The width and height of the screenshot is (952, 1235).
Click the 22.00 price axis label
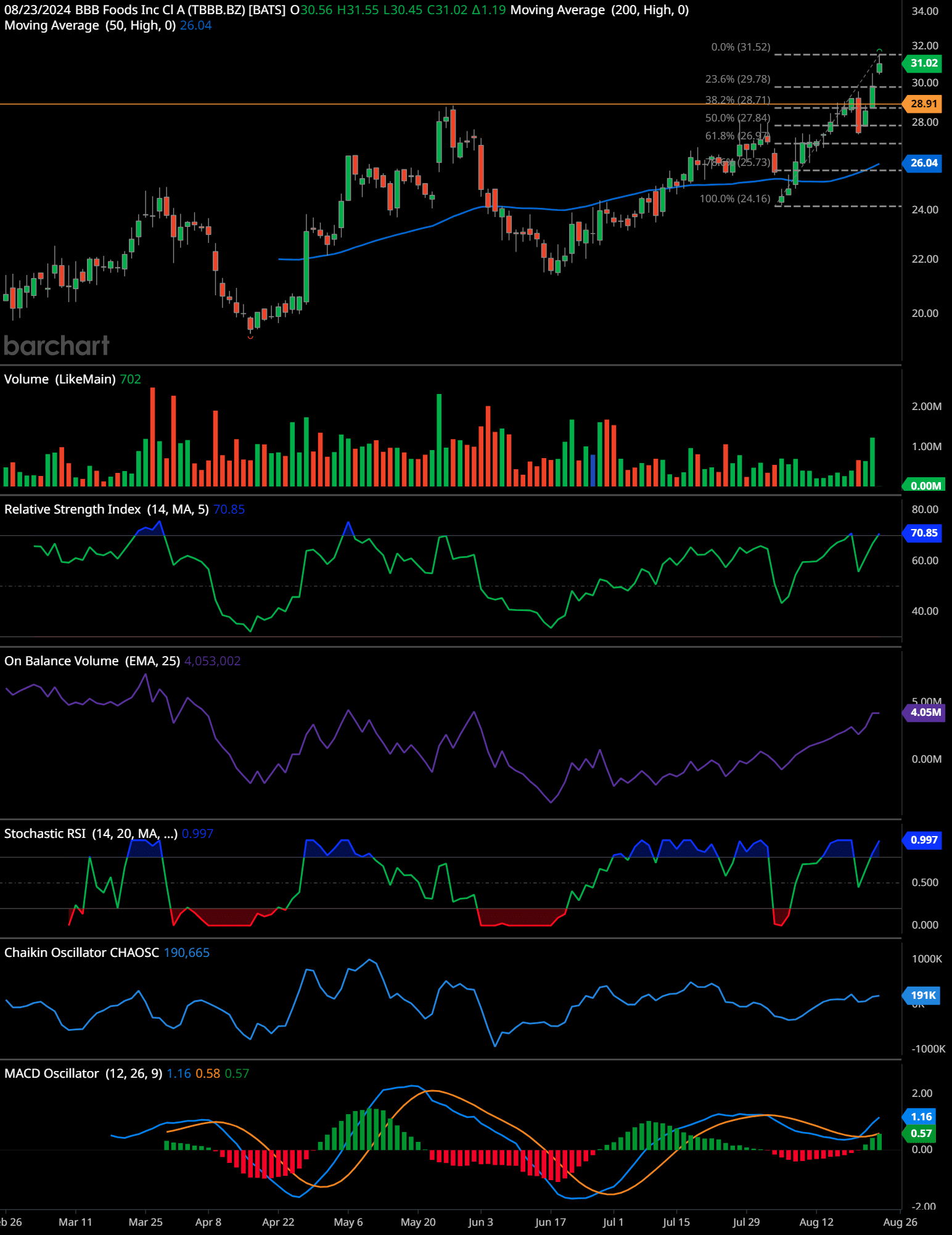[x=925, y=259]
